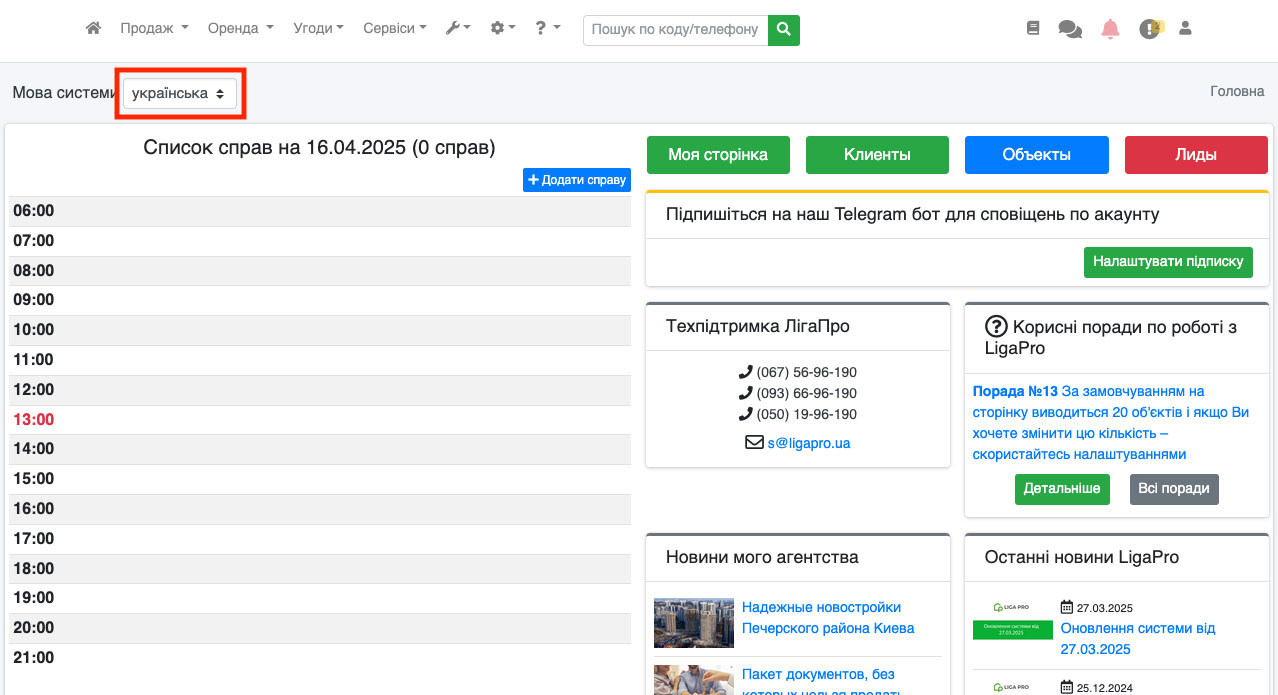
Task: Expand the gear settings dropdown
Action: click(502, 29)
